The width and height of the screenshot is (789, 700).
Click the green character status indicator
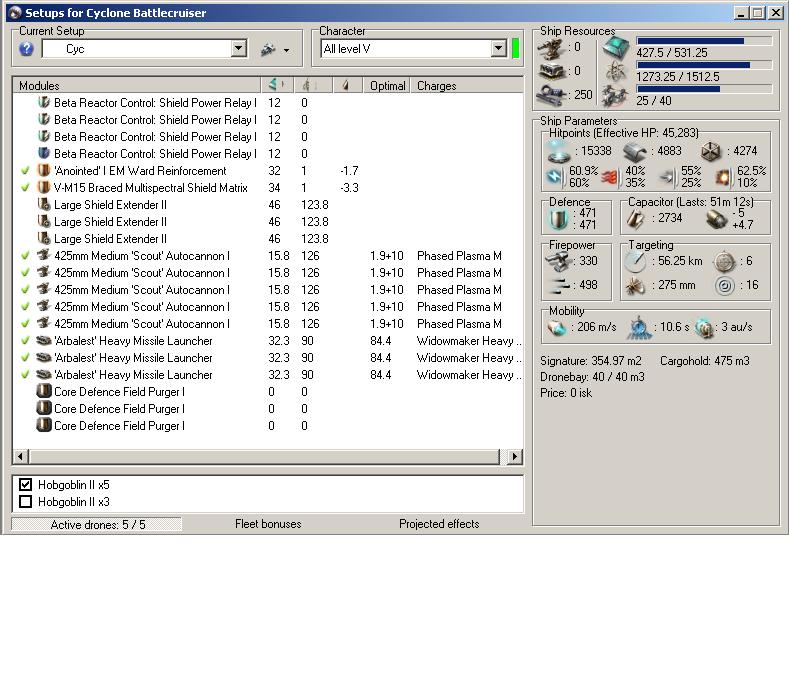tap(515, 49)
